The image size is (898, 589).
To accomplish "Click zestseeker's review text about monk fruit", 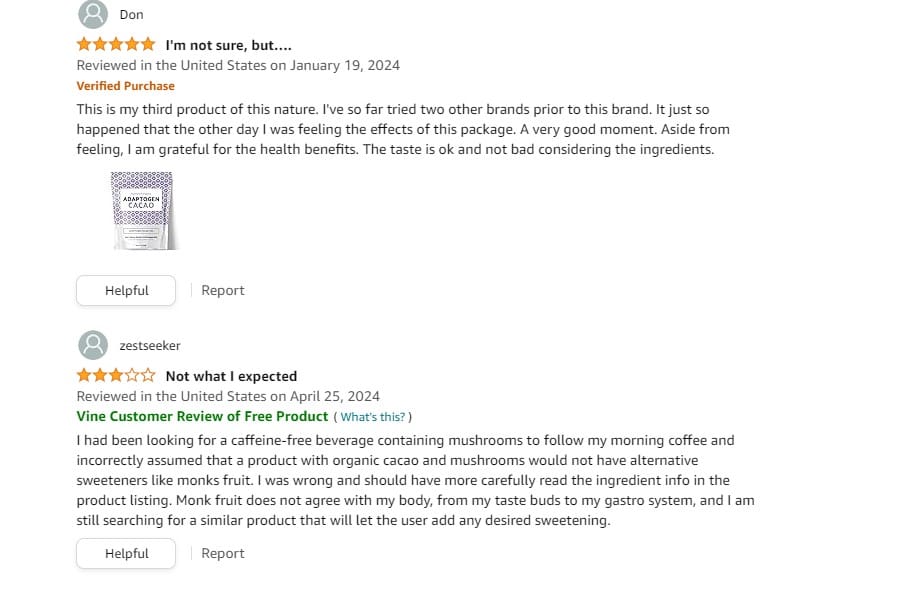I will (415, 480).
